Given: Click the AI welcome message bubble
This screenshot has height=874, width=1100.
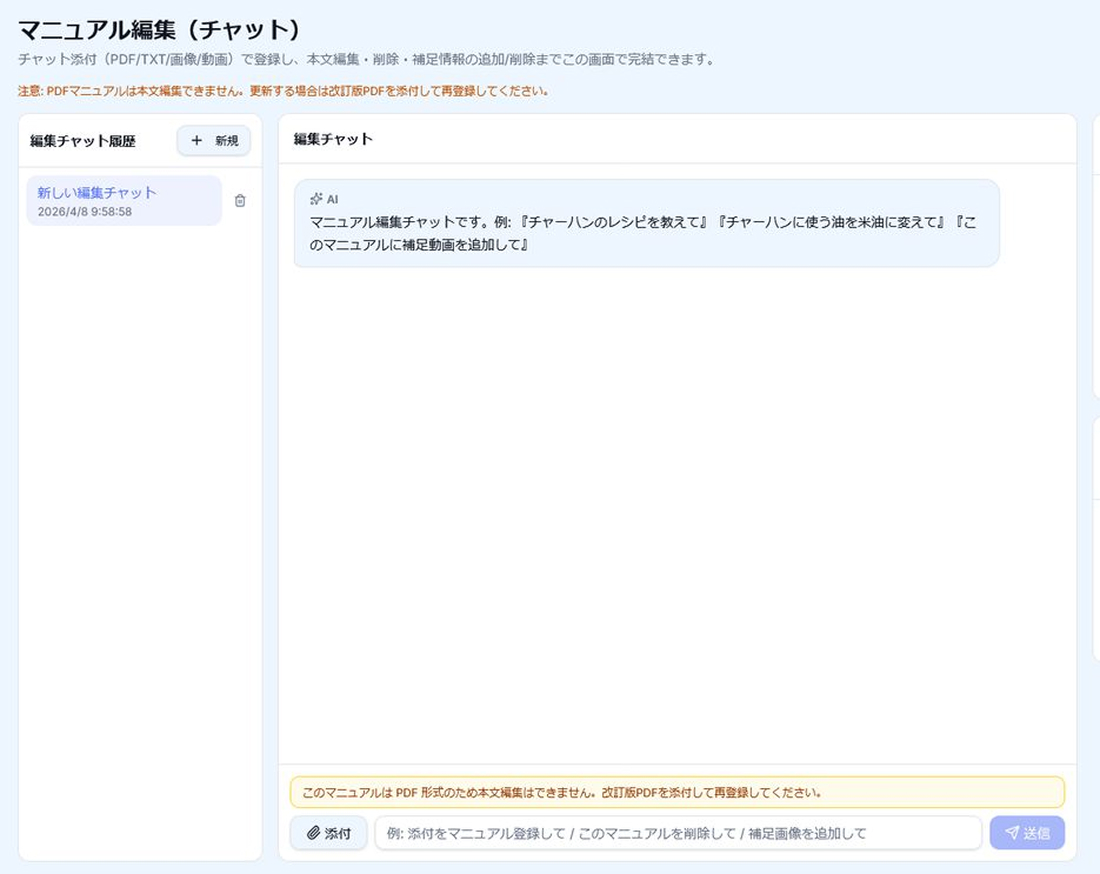Looking at the screenshot, I should 646,222.
